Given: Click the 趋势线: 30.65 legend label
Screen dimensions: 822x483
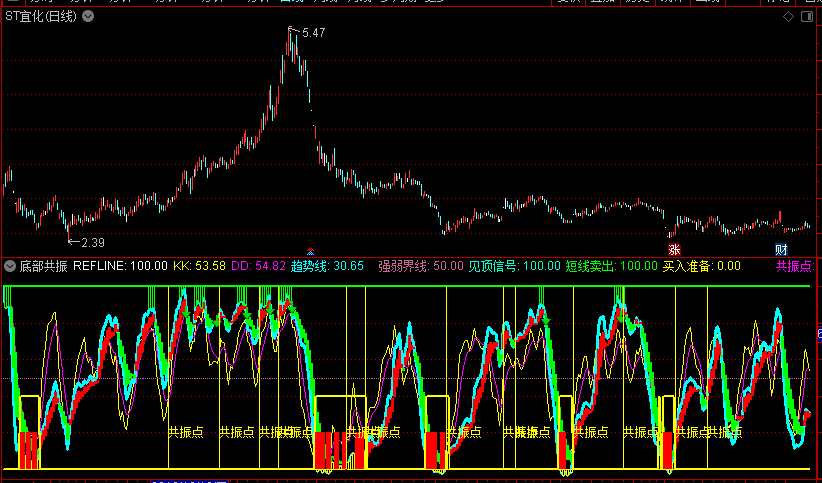Looking at the screenshot, I should coord(328,266).
